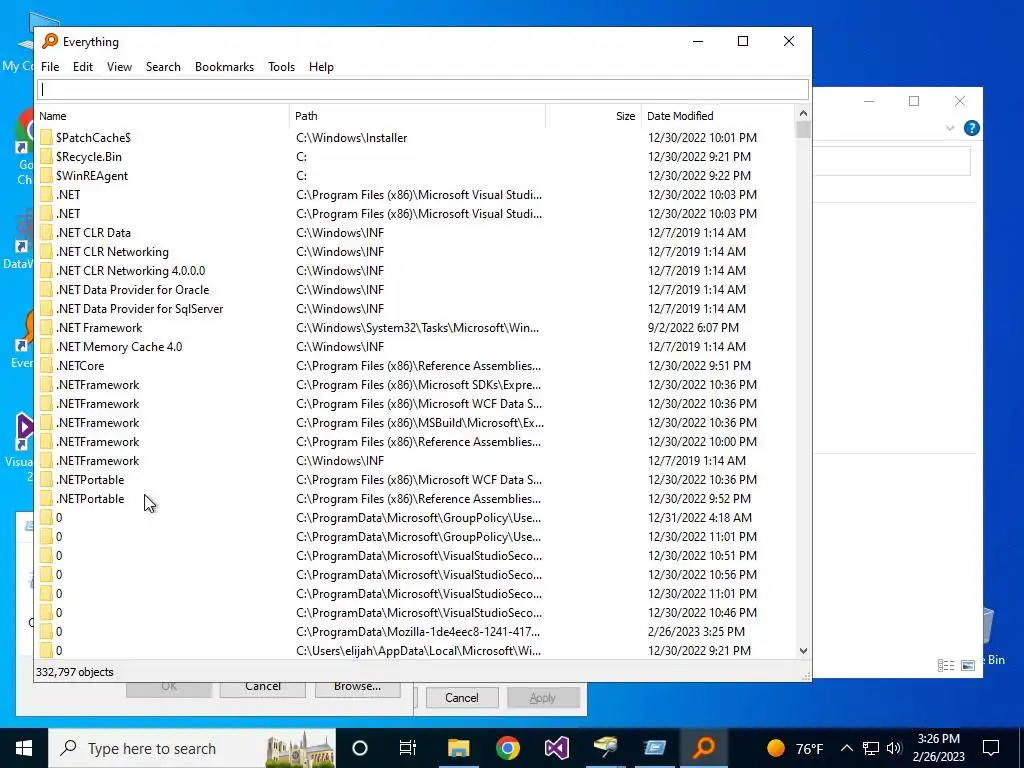Screen dimensions: 1024x768
Task: Click the volume speaker icon in system tray
Action: point(894,748)
